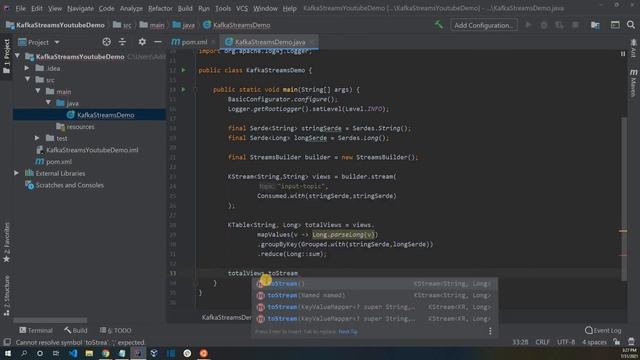Screen dimensions: 640x360
Task: Click the Run toolbar play icon
Action: click(528, 25)
